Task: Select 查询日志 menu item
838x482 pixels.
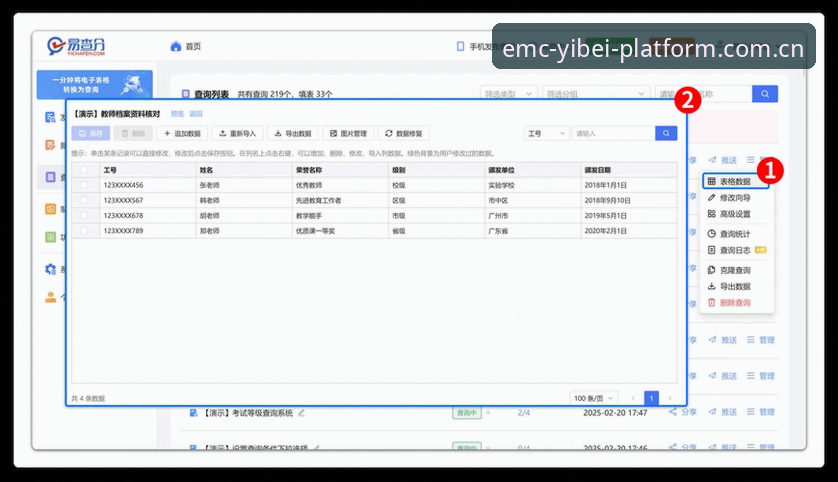Action: click(x=735, y=250)
